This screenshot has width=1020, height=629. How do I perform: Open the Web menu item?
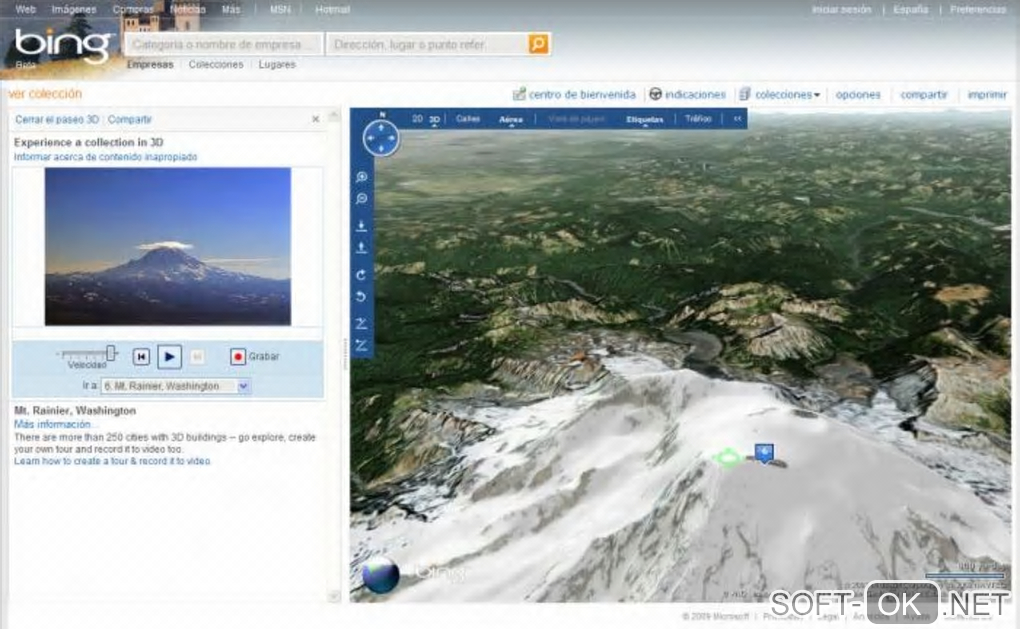[x=25, y=9]
